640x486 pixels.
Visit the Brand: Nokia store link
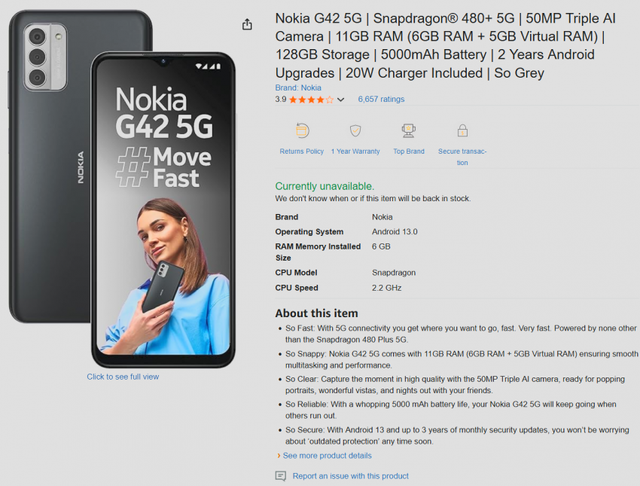coord(298,88)
